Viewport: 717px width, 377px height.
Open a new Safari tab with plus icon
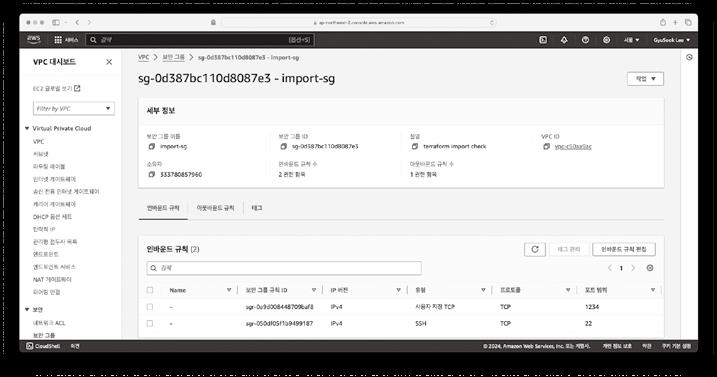point(675,22)
